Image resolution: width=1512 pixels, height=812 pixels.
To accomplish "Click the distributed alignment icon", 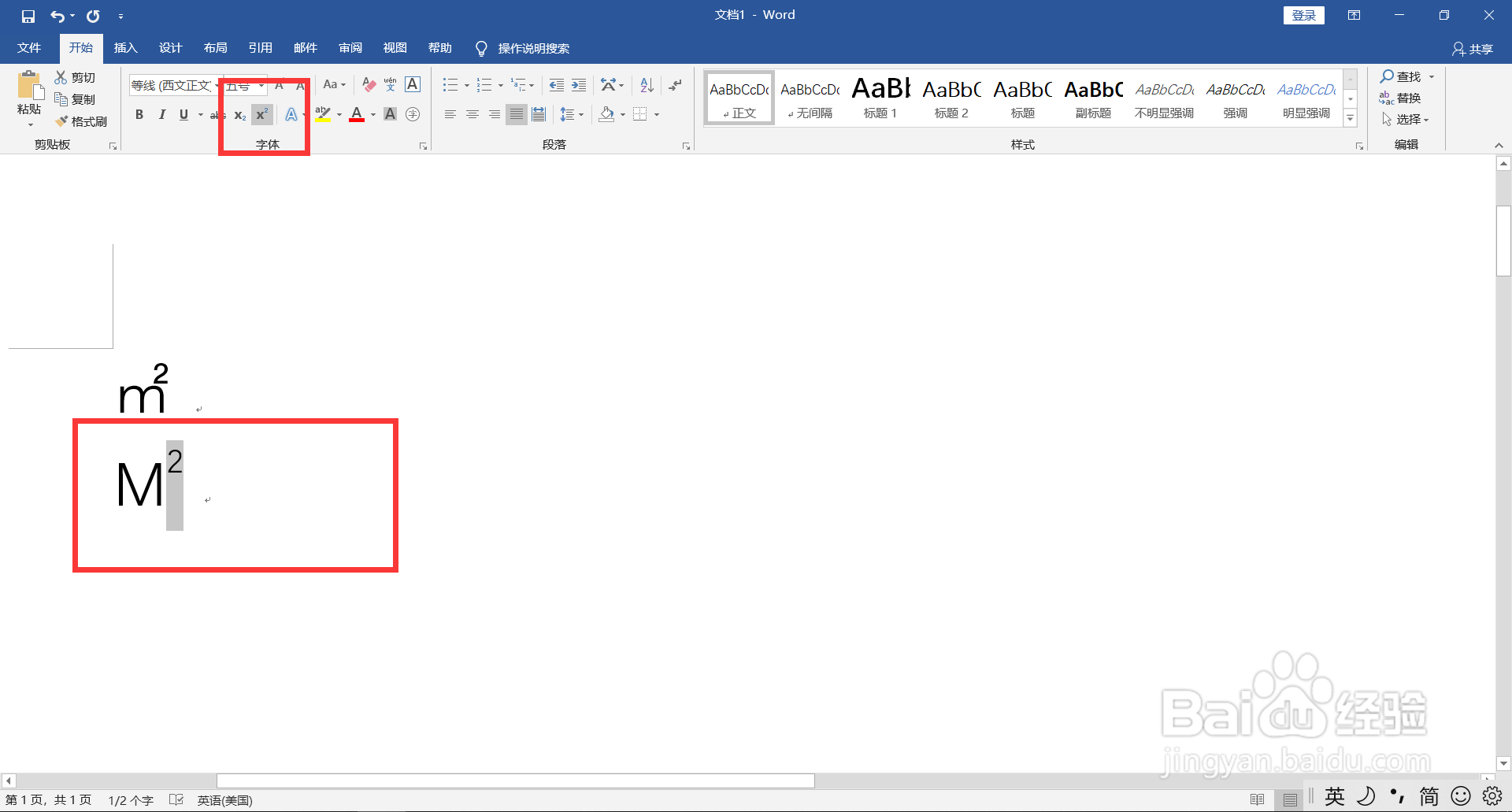I will [539, 114].
